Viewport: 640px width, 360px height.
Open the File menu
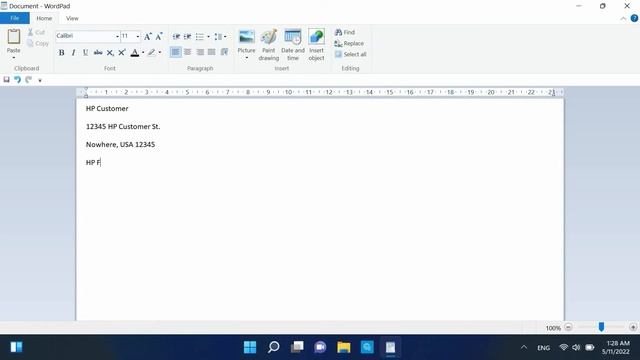point(15,18)
